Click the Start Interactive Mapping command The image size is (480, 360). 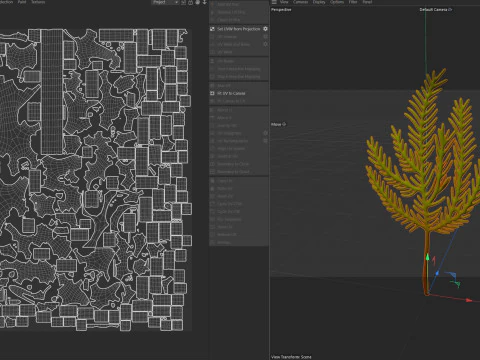click(239, 69)
